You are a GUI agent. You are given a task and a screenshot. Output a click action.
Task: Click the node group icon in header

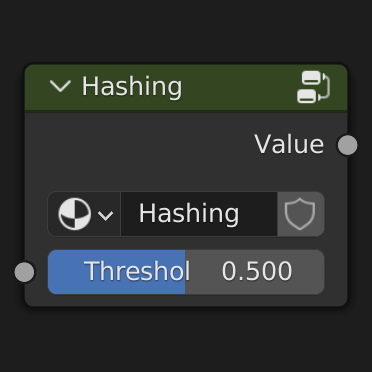(x=313, y=87)
